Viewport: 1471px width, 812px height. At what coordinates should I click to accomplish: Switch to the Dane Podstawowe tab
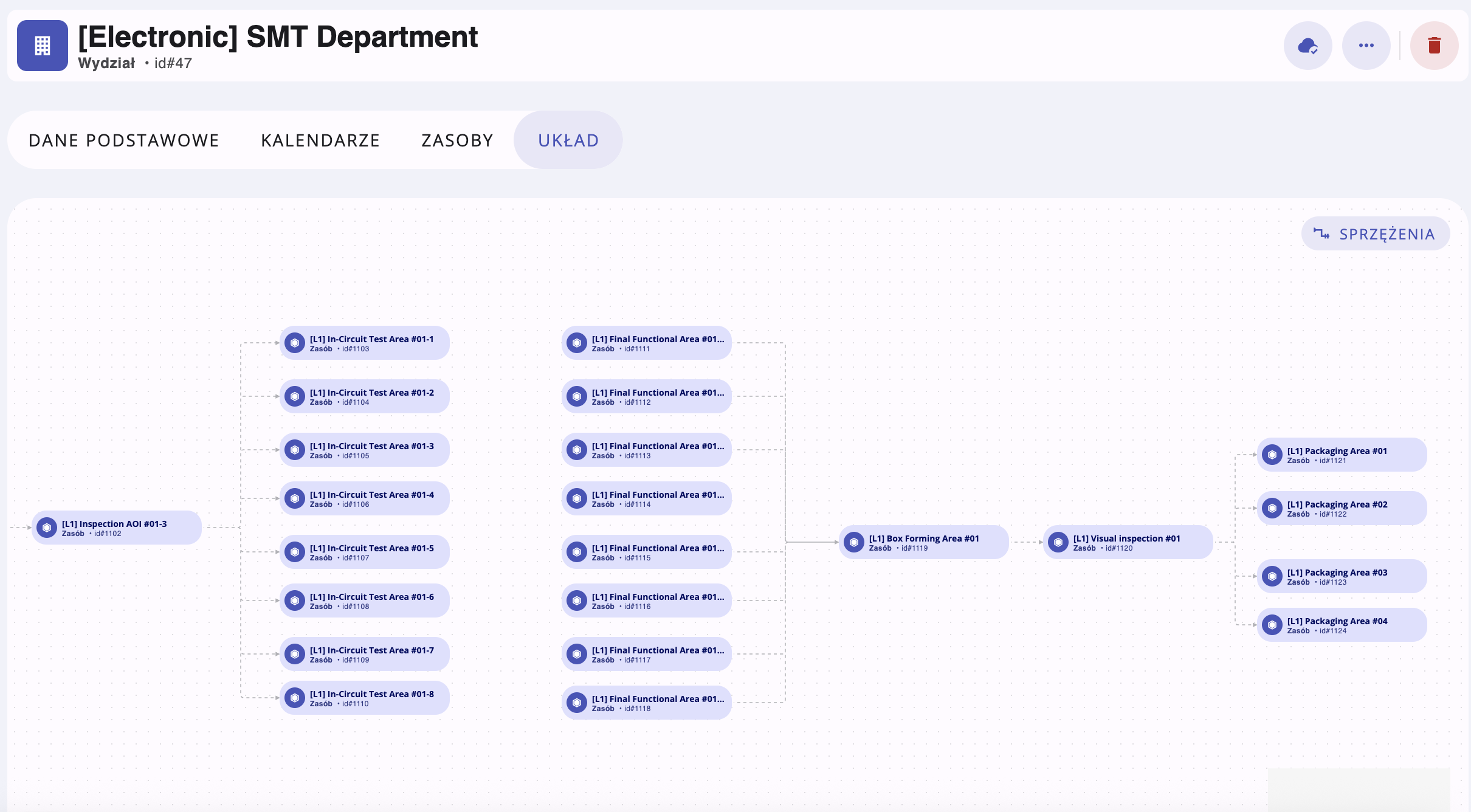point(123,140)
